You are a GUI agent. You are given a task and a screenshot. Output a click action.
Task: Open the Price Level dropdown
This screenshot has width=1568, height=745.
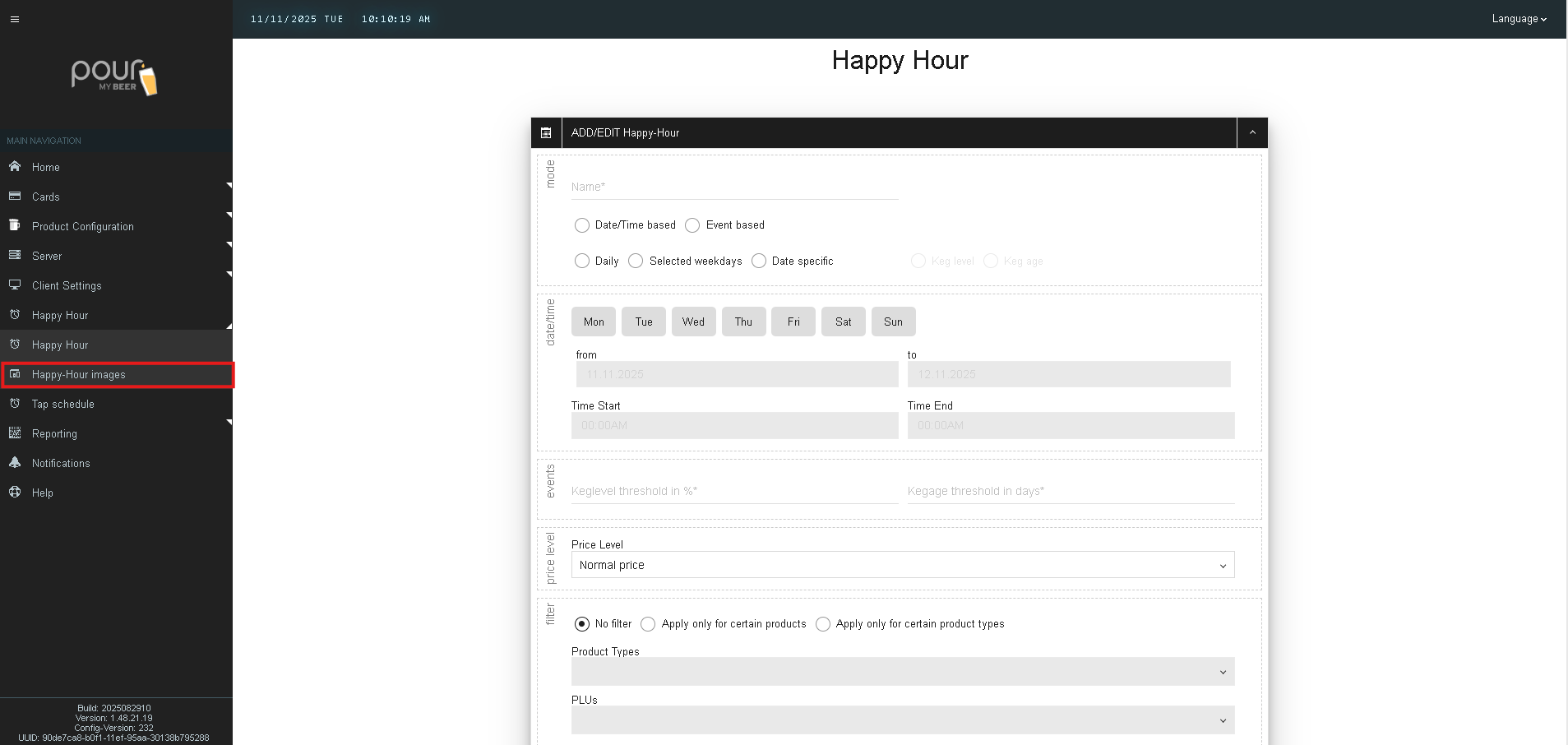pyautogui.click(x=902, y=565)
